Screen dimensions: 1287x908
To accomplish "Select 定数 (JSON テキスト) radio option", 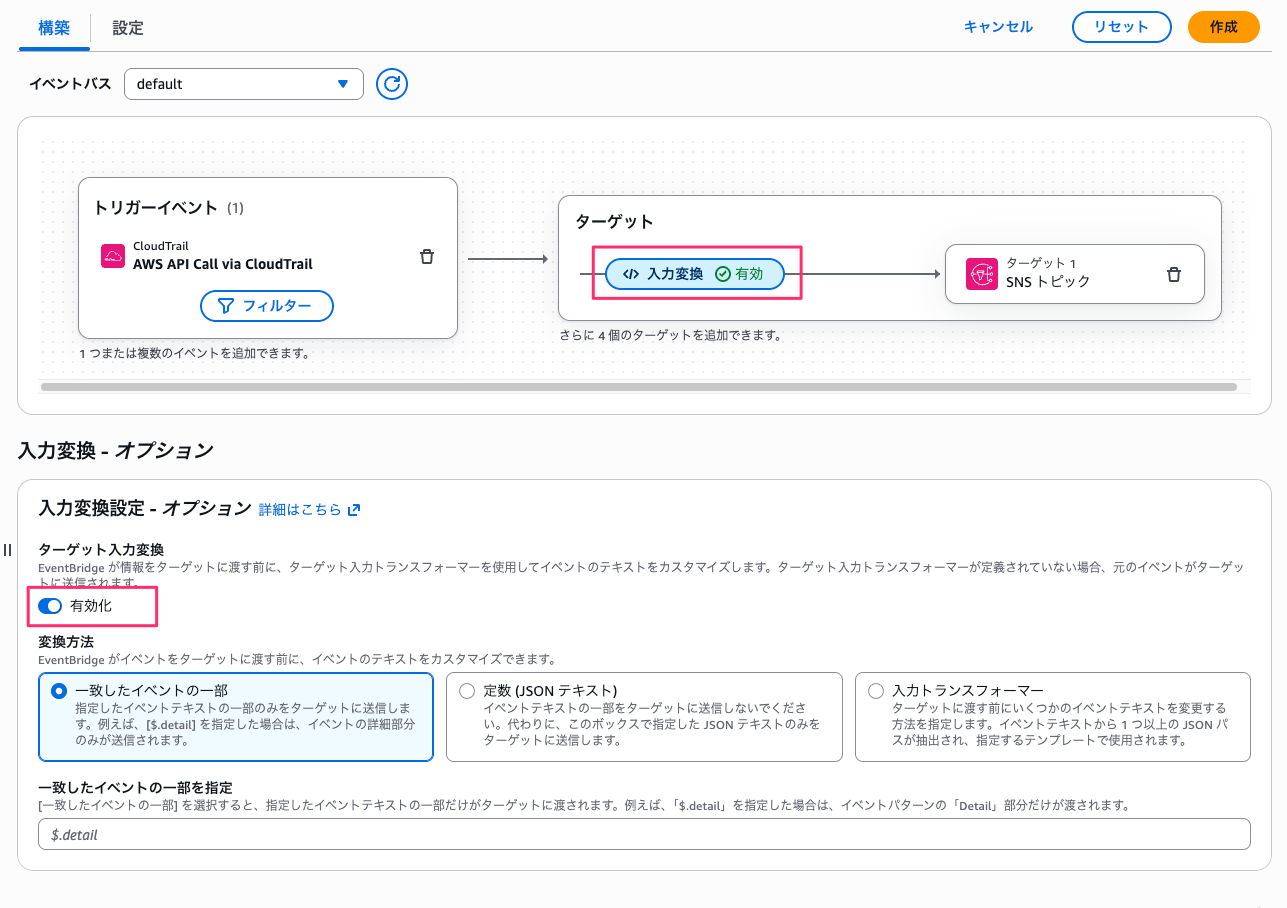I will pyautogui.click(x=467, y=690).
